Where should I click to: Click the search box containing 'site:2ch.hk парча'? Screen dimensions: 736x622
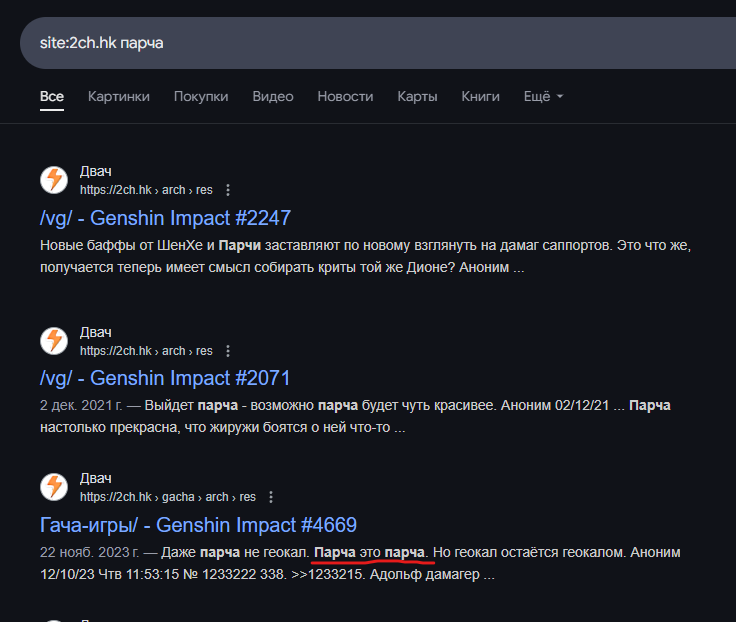coord(378,43)
